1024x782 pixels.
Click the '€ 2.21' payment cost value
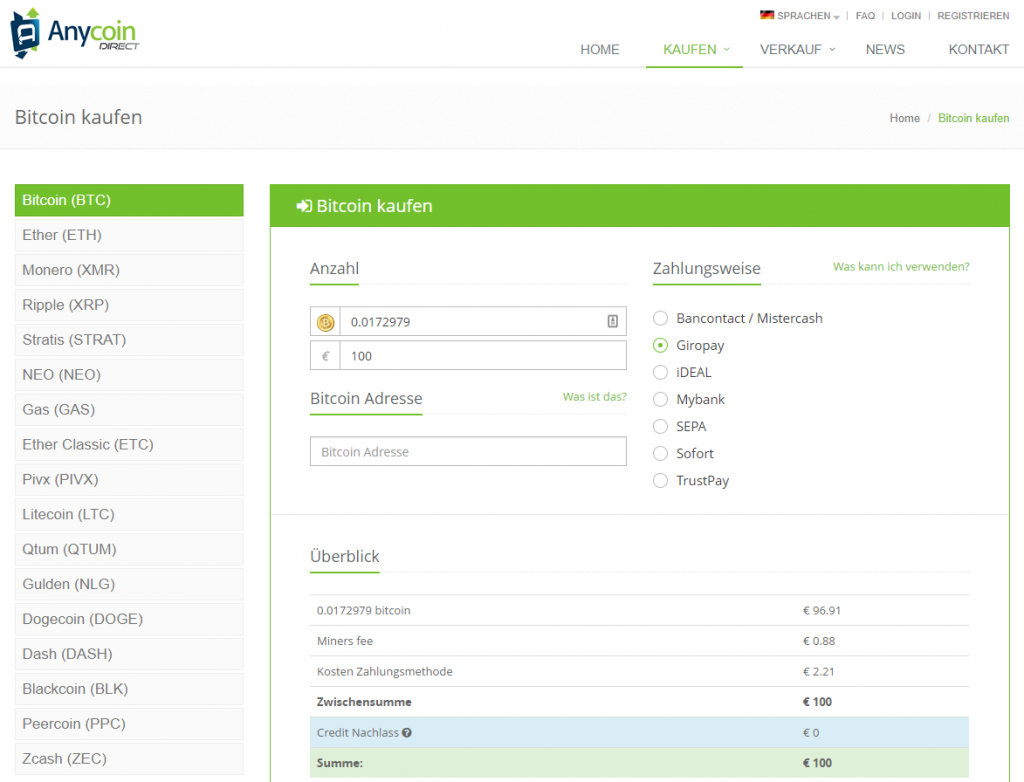818,672
